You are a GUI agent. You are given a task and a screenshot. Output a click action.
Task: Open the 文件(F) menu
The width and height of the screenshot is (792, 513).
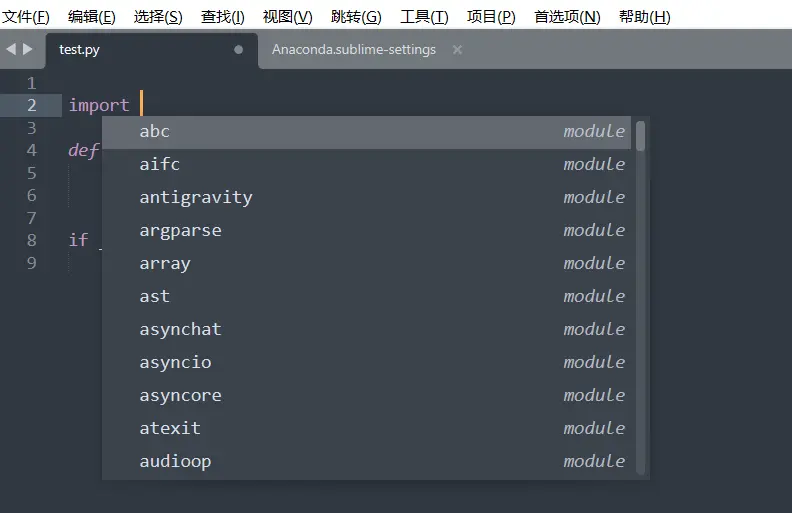(x=26, y=17)
